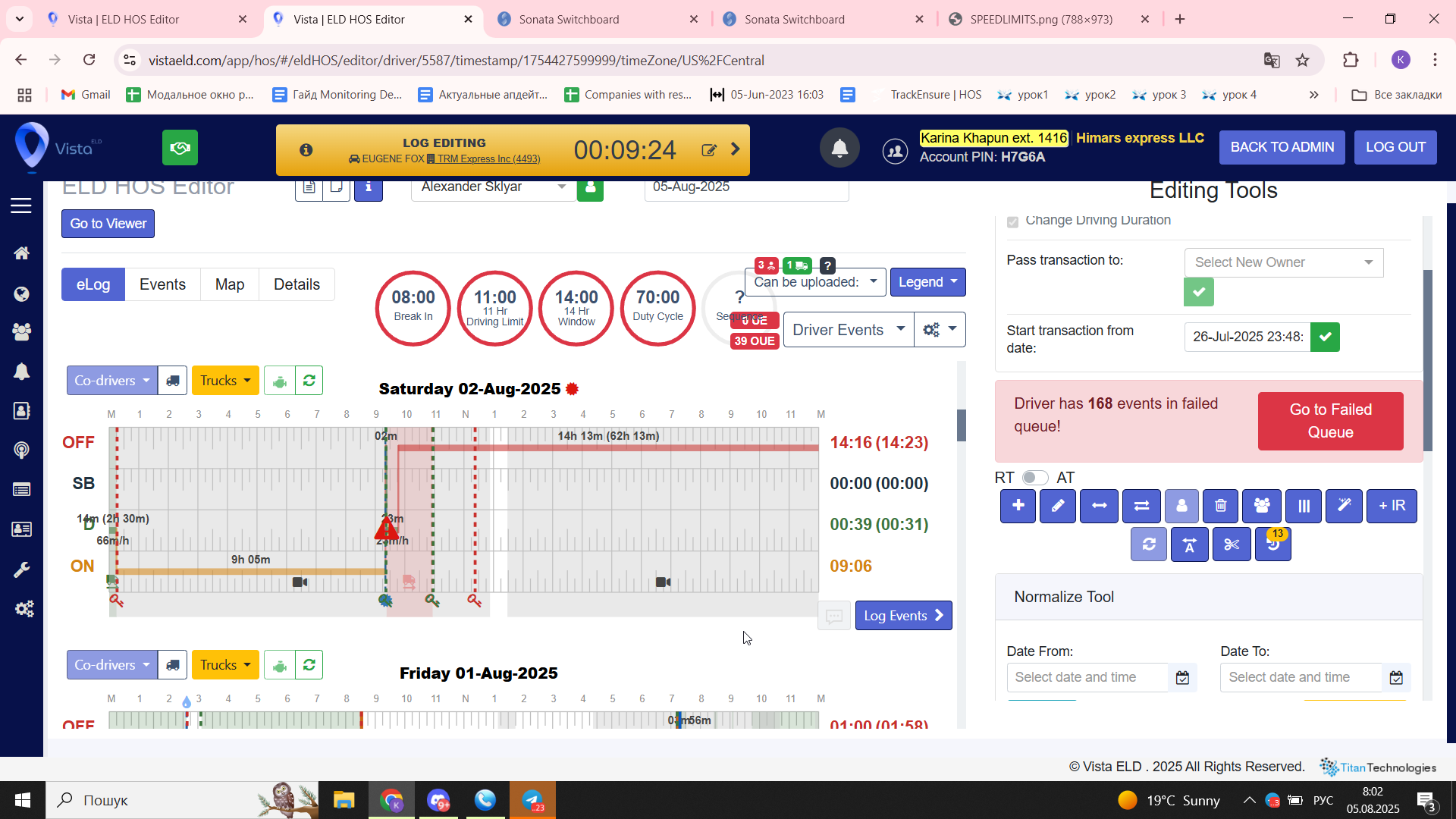Click the edit icon in the Log Editing banner
Screen dimensions: 1456x819
pos(709,150)
